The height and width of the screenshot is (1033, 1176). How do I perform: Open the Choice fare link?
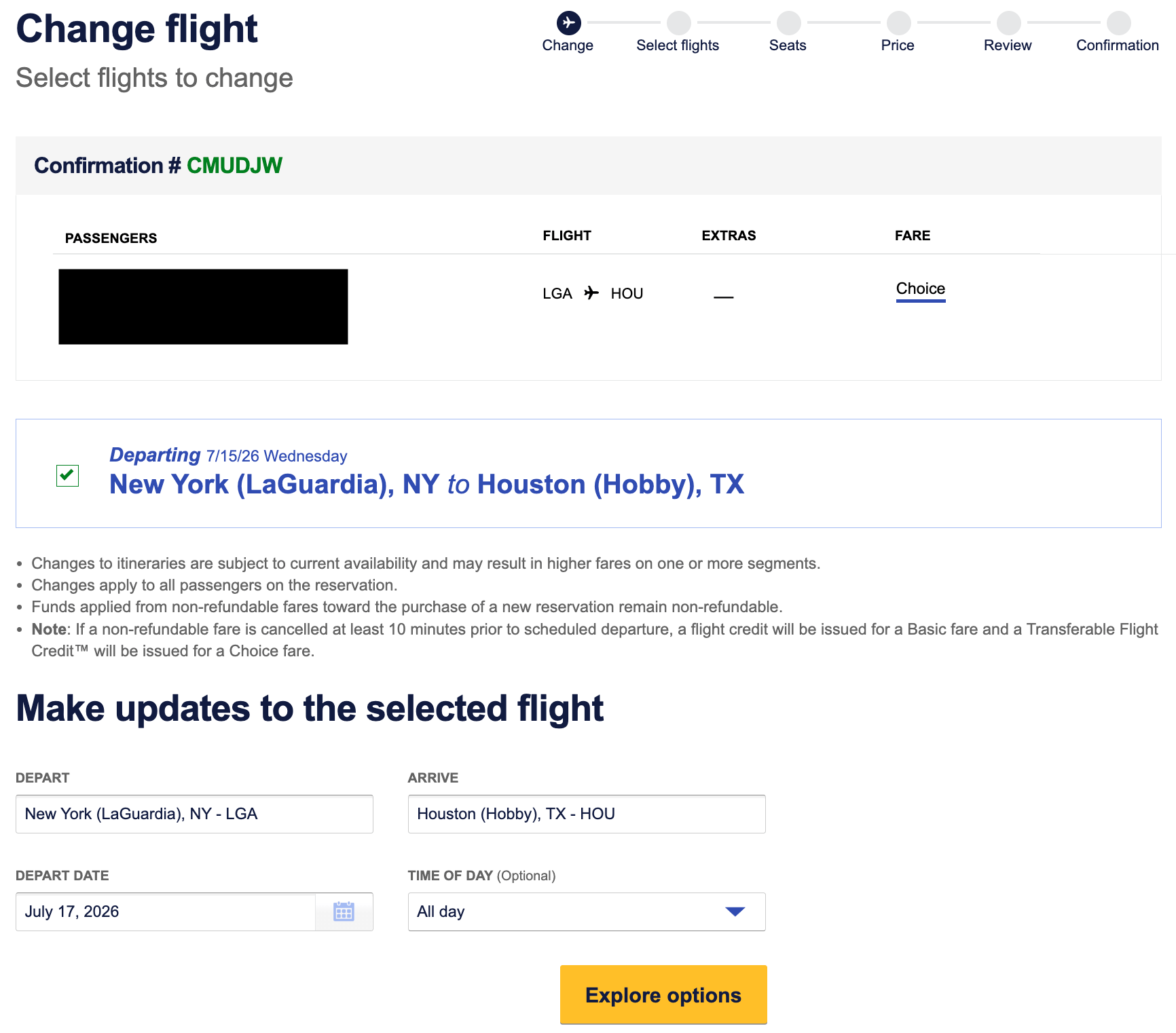tap(920, 288)
